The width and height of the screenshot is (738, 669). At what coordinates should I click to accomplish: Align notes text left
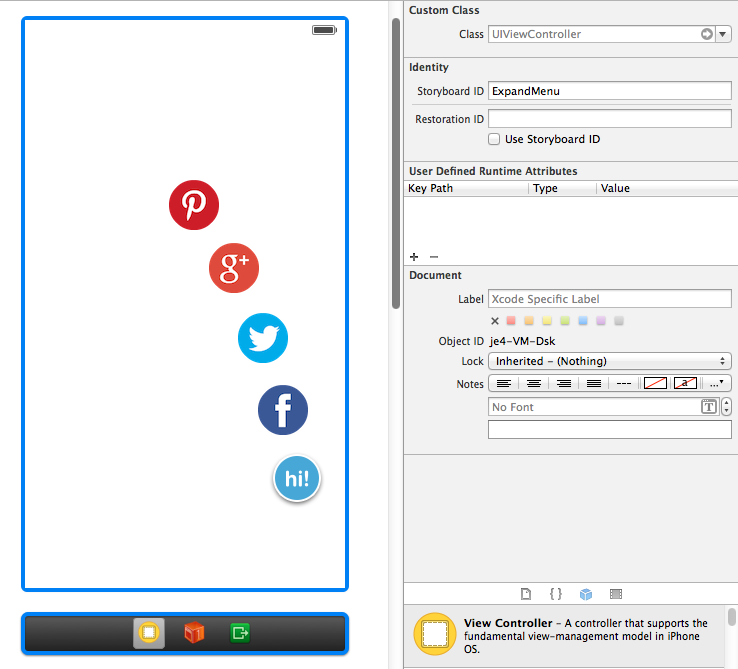pyautogui.click(x=504, y=384)
